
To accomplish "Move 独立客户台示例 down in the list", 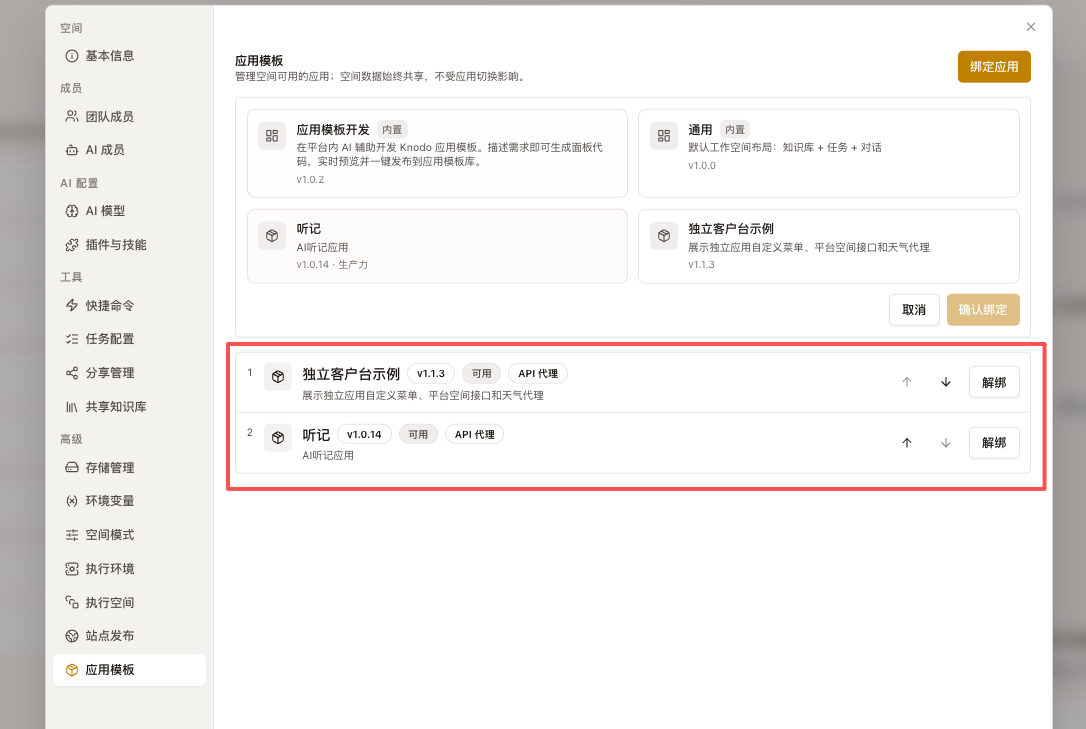I will point(945,382).
